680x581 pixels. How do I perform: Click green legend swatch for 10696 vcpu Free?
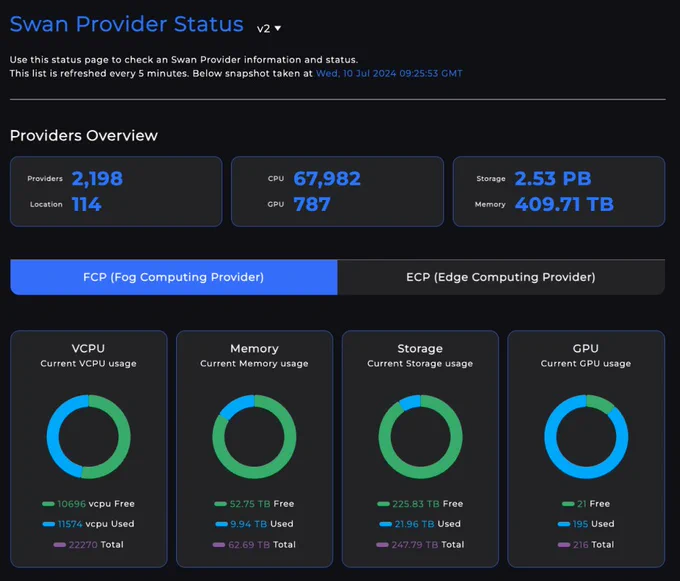coord(48,504)
